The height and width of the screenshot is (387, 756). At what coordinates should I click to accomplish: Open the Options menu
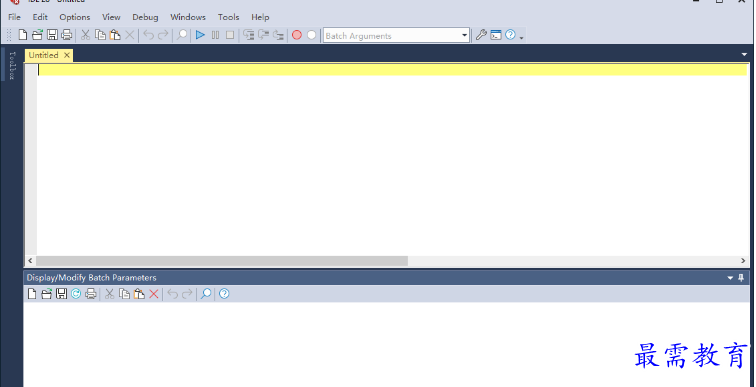[x=75, y=17]
